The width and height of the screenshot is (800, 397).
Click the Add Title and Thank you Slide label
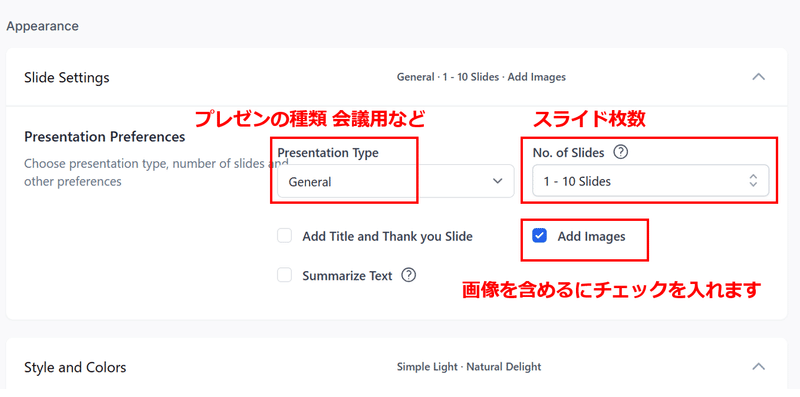[387, 237]
